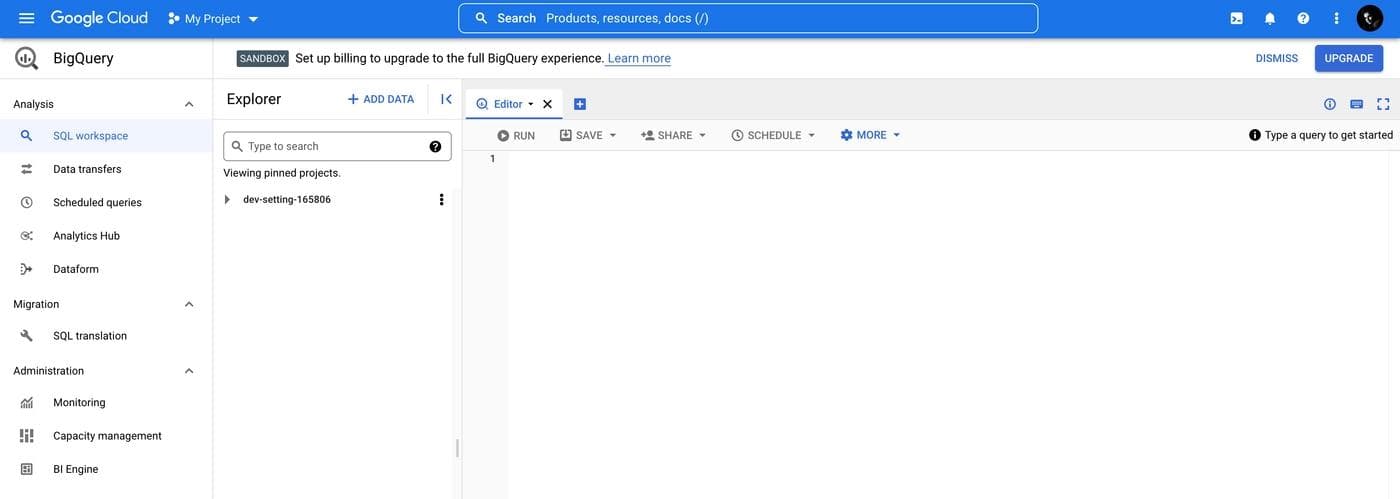This screenshot has height=499, width=1400.
Task: Toggle full screen editor mode
Action: pyautogui.click(x=1383, y=104)
